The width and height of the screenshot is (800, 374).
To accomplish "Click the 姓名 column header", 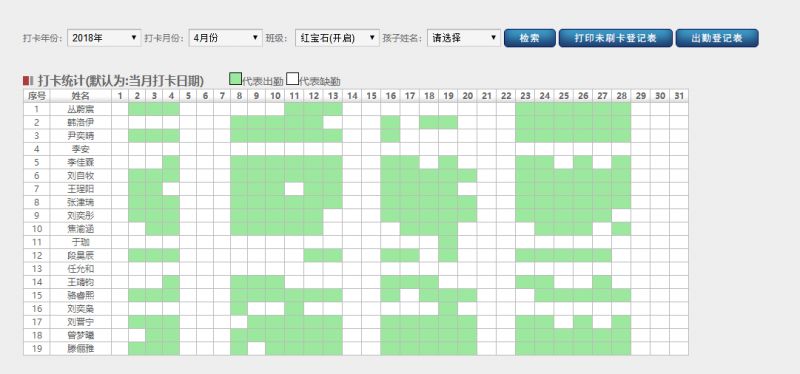I will (x=81, y=95).
